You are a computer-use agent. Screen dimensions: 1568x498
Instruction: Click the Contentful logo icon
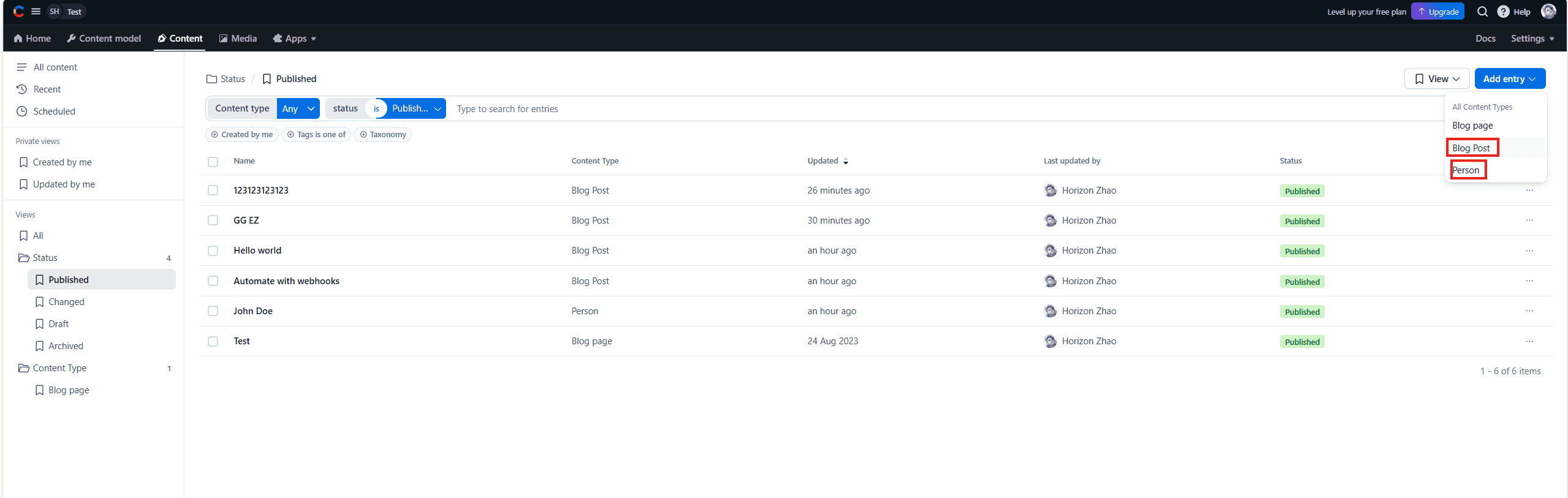coord(18,12)
